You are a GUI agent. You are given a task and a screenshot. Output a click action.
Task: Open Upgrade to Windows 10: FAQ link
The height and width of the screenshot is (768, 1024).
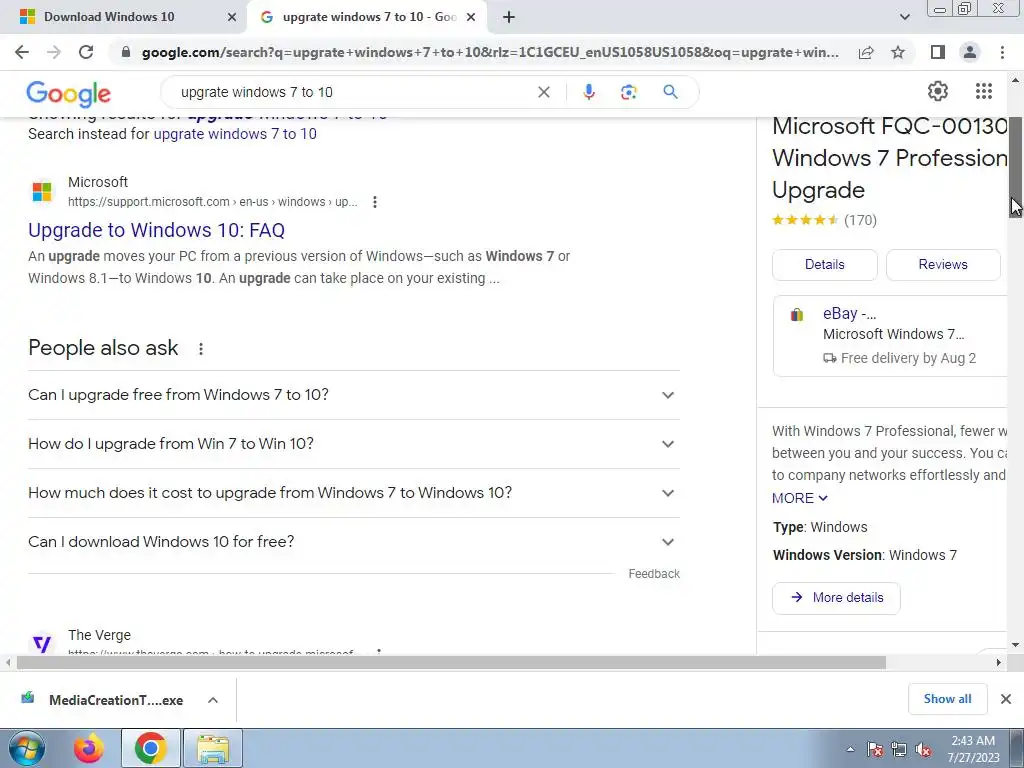(157, 230)
